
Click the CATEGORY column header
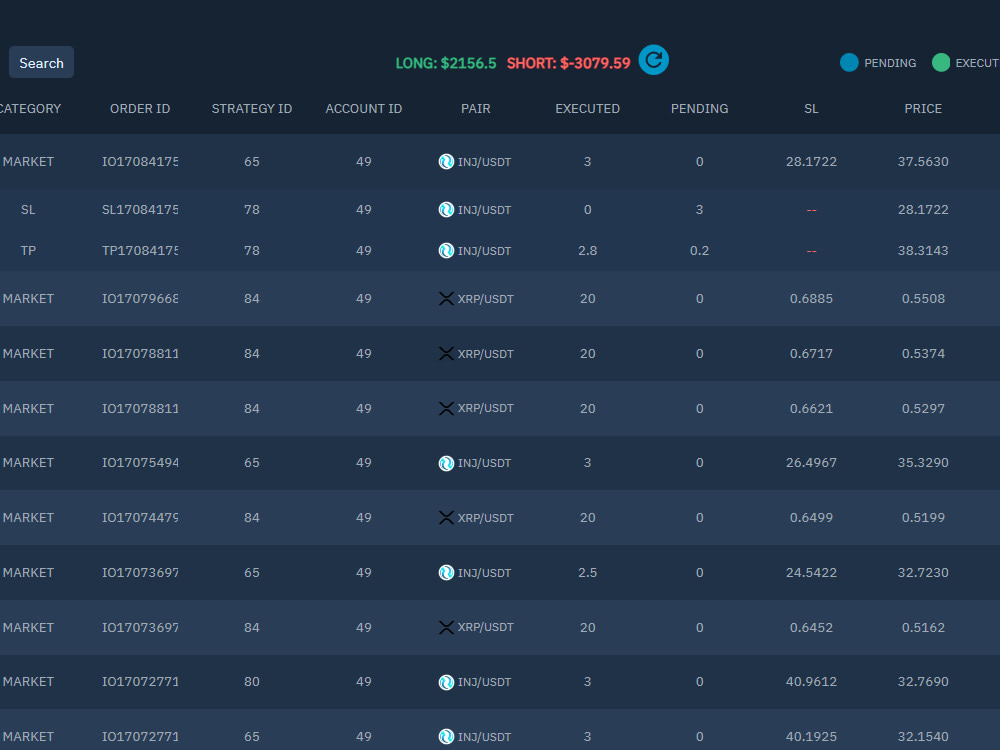coord(29,108)
